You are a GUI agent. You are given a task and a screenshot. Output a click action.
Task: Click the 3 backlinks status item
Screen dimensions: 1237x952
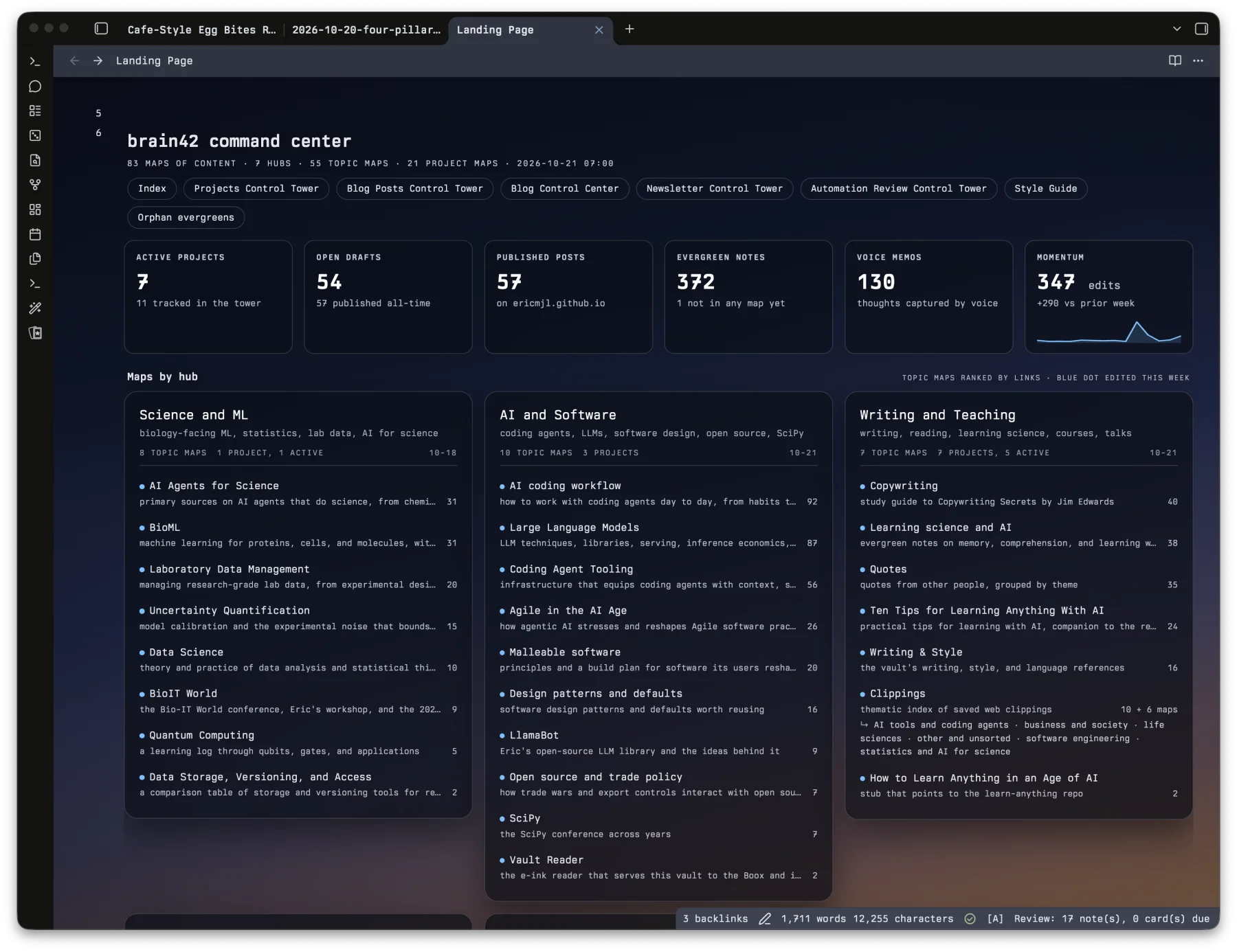pyautogui.click(x=715, y=919)
